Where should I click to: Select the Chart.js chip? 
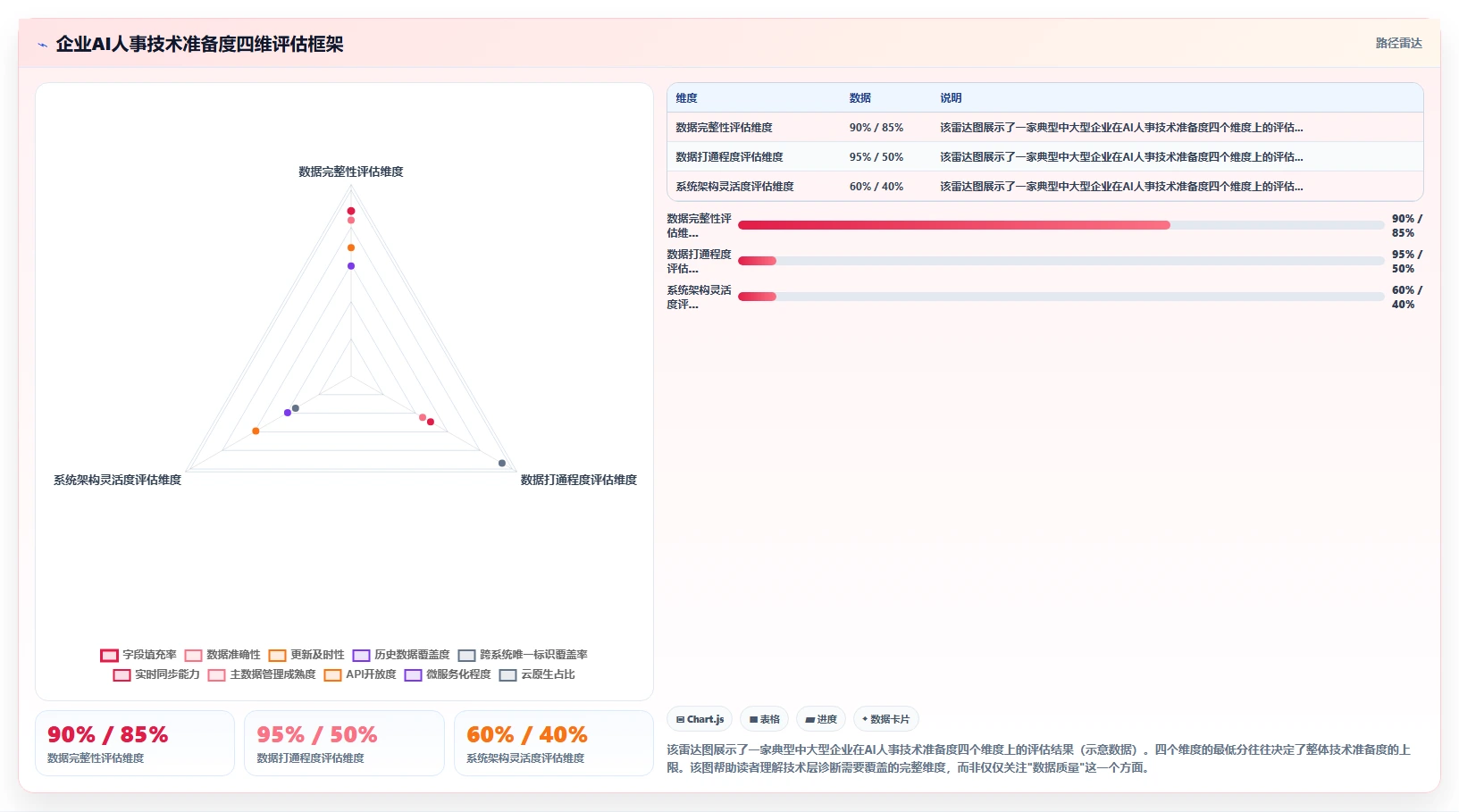[x=700, y=719]
